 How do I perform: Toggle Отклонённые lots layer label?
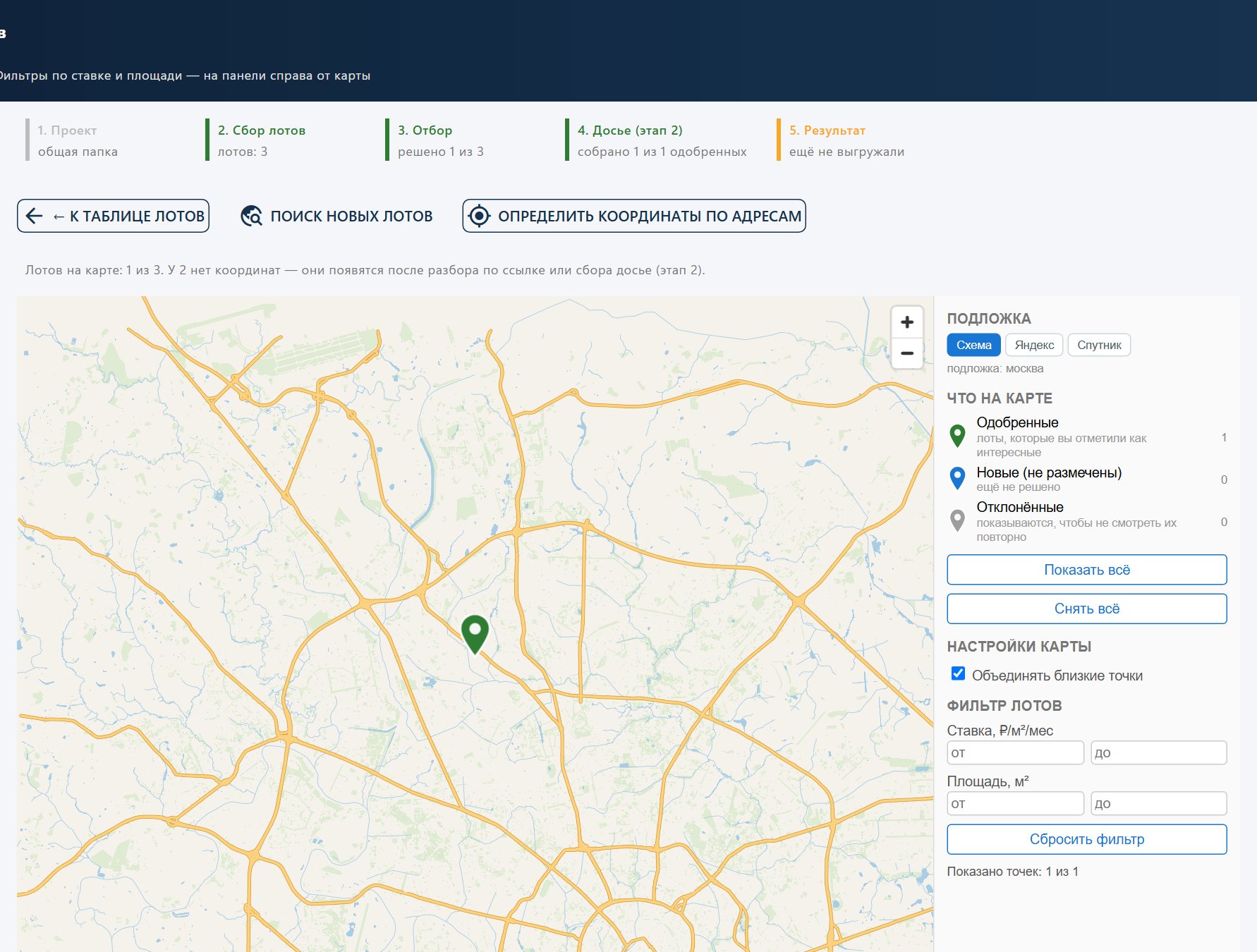coord(1020,507)
